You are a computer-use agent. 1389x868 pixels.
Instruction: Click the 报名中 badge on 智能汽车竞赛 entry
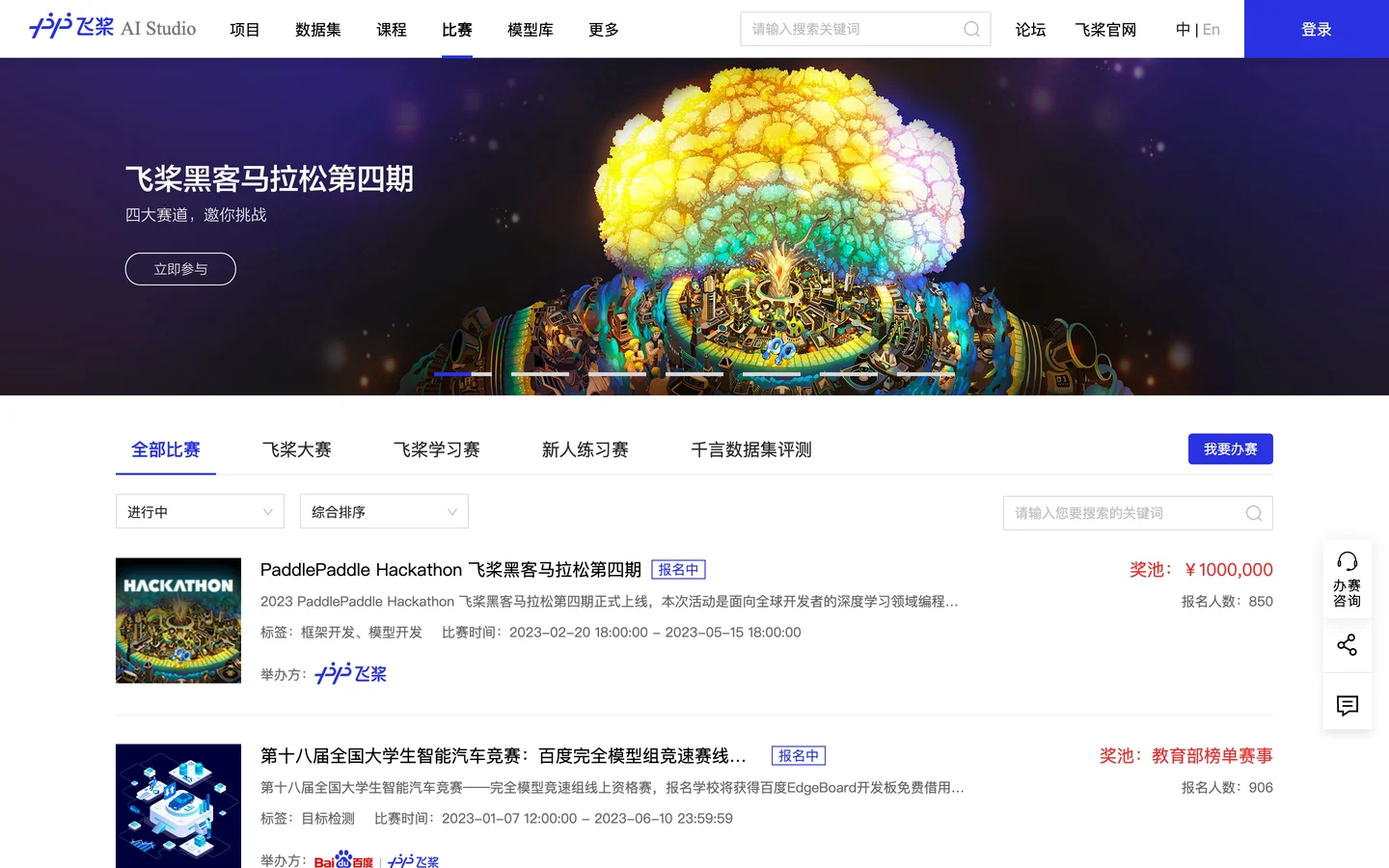pyautogui.click(x=799, y=756)
